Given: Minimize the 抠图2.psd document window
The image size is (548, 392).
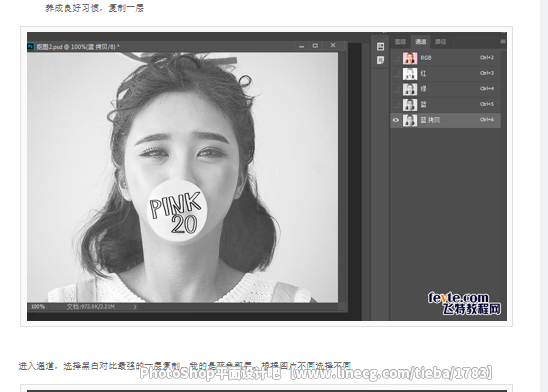Looking at the screenshot, I should [x=301, y=46].
